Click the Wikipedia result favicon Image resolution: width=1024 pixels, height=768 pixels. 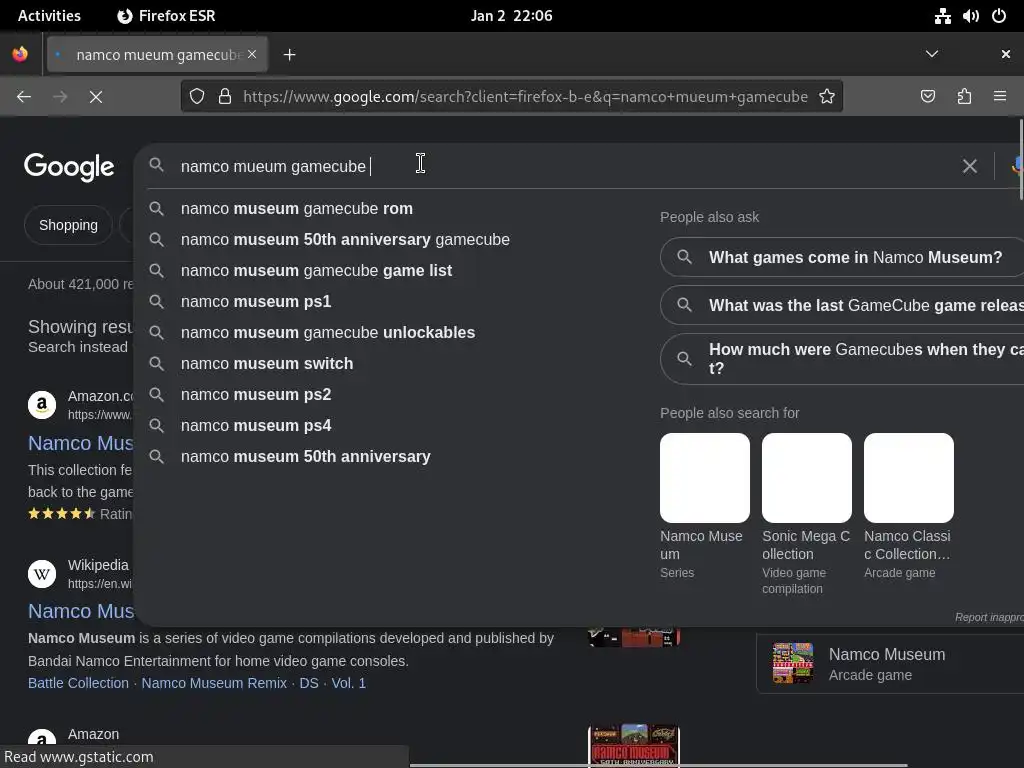pos(42,574)
